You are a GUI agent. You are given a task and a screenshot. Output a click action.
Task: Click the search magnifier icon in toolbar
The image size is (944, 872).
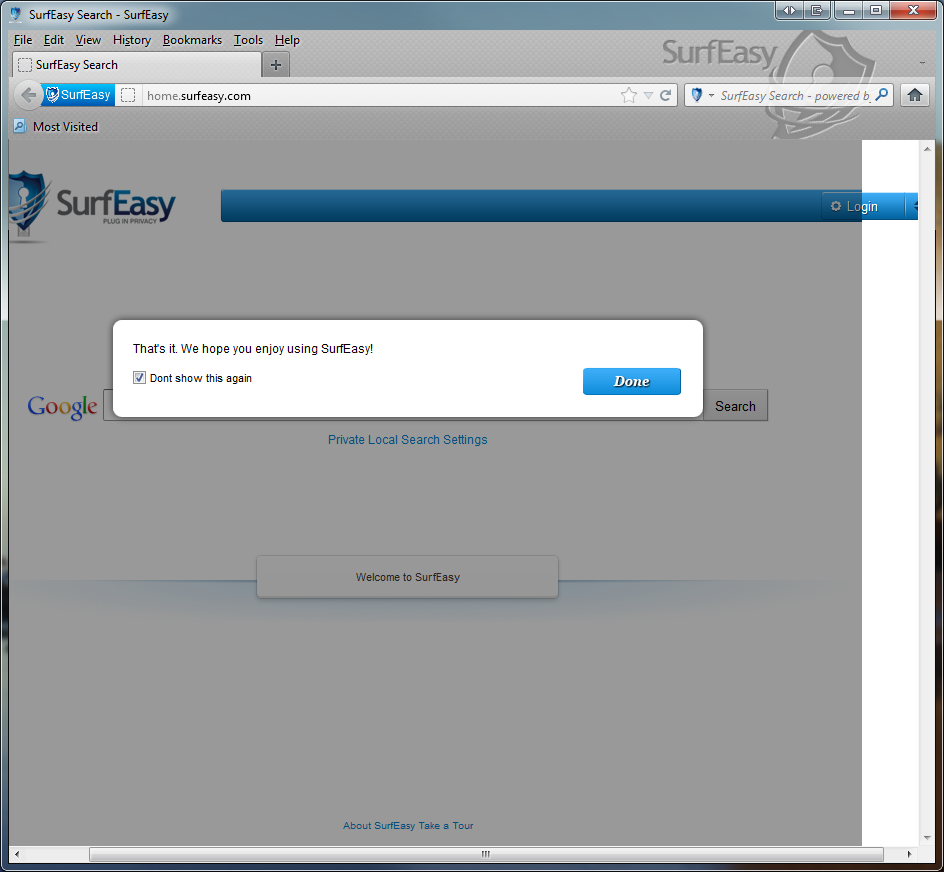881,95
